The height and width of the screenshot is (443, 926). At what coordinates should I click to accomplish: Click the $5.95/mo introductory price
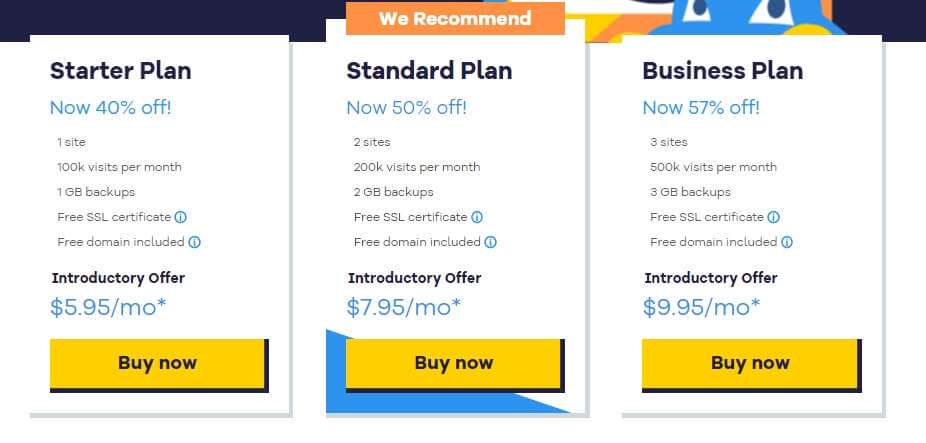pos(108,307)
